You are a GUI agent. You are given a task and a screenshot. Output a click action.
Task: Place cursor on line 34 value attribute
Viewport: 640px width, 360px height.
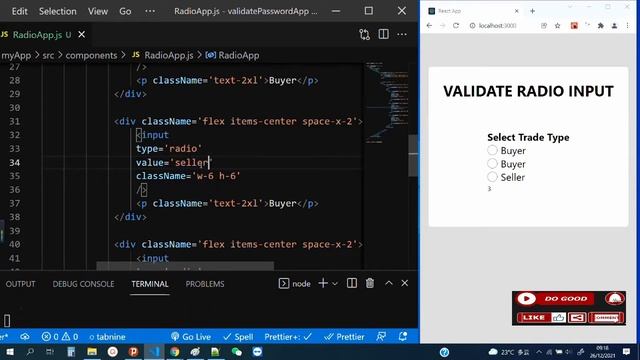[174, 162]
